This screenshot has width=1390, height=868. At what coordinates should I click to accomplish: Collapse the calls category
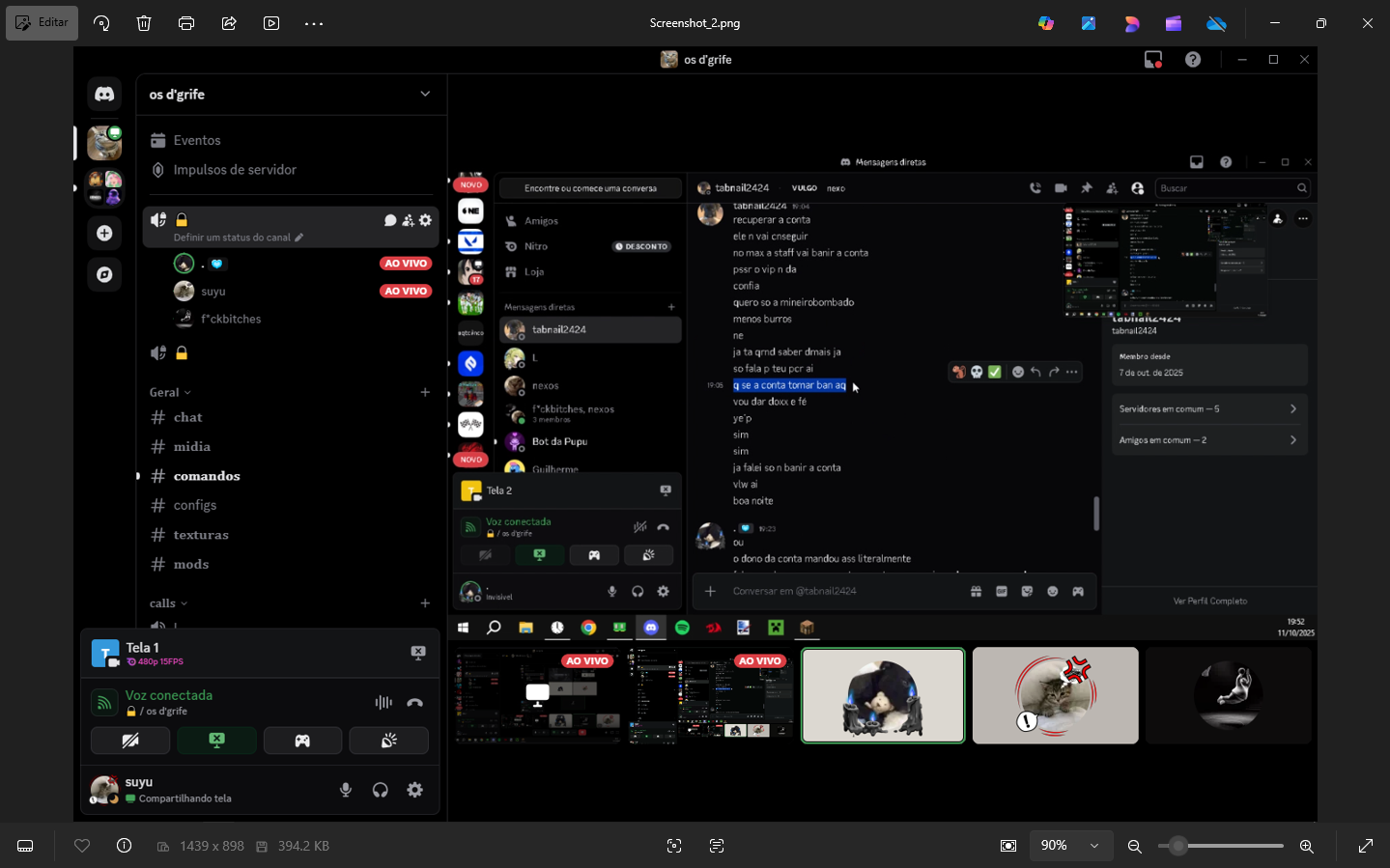click(x=168, y=603)
